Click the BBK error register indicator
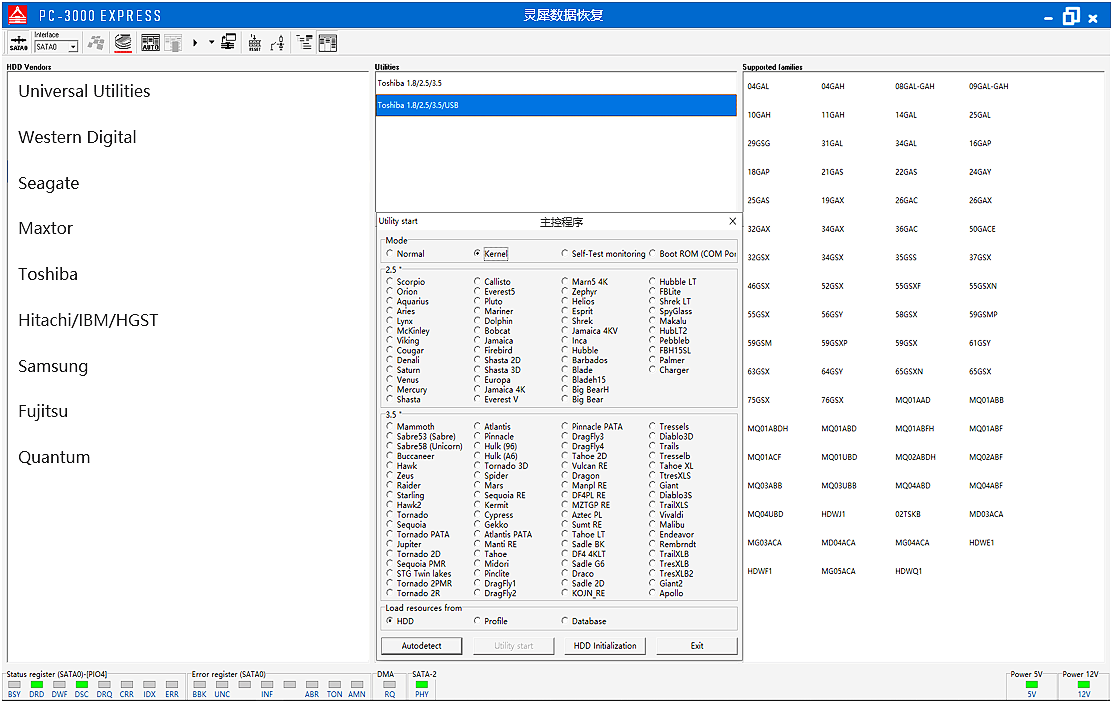The height and width of the screenshot is (704, 1112). [200, 685]
